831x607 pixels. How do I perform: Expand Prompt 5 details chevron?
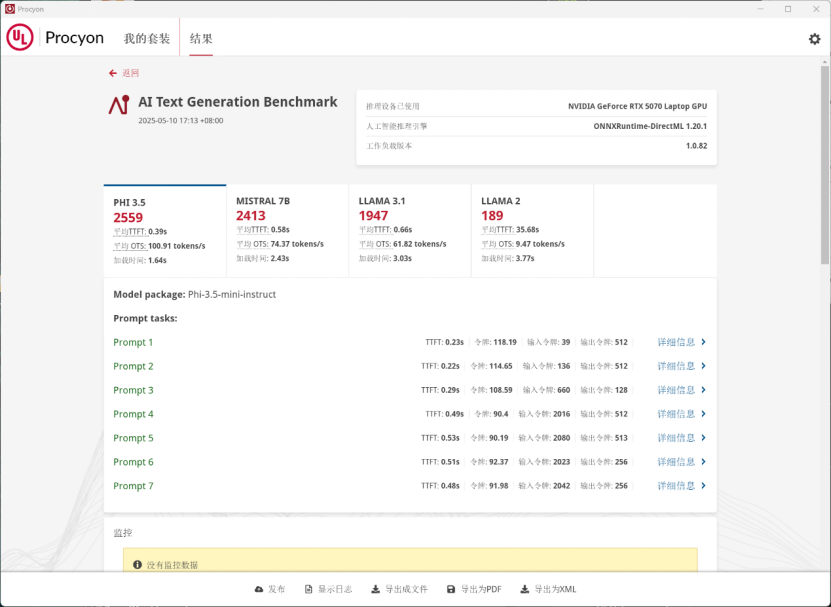point(703,437)
